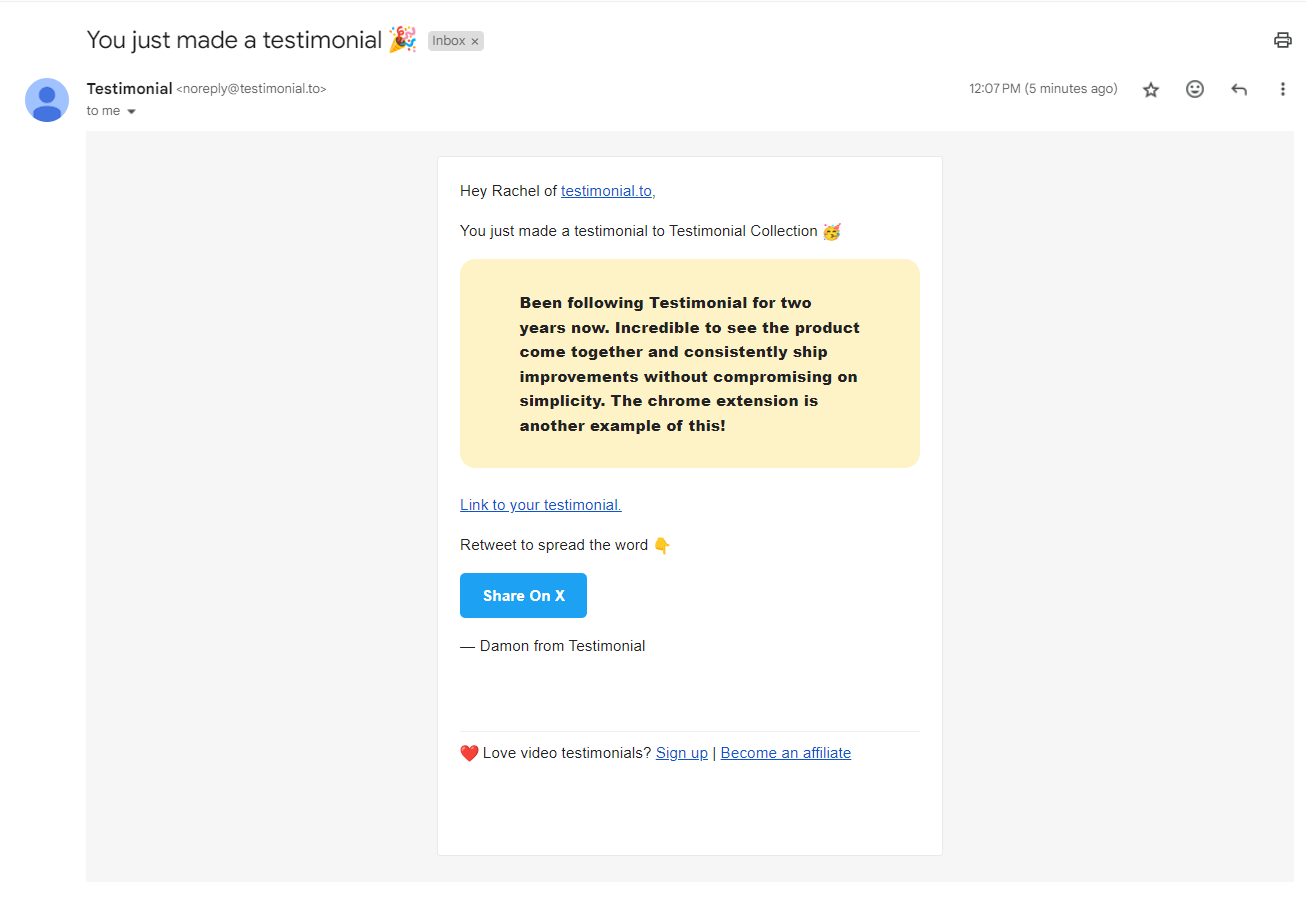Viewport: 1306px width, 897px height.
Task: Expand recipient details next to "to me"
Action: [131, 111]
